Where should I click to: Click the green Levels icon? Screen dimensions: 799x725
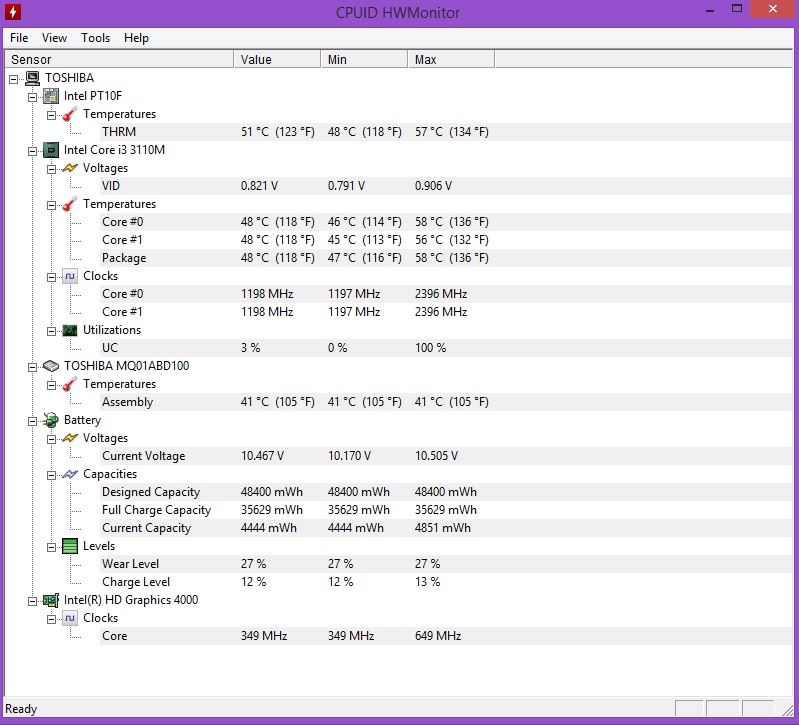[70, 546]
